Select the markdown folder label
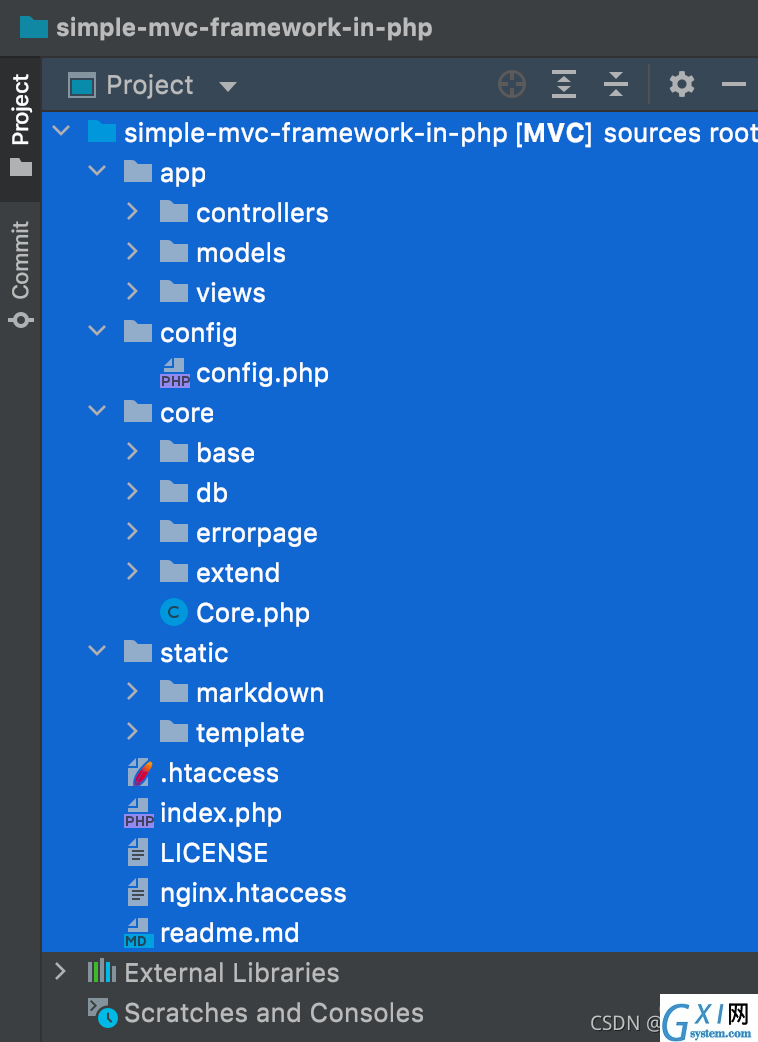 tap(260, 693)
